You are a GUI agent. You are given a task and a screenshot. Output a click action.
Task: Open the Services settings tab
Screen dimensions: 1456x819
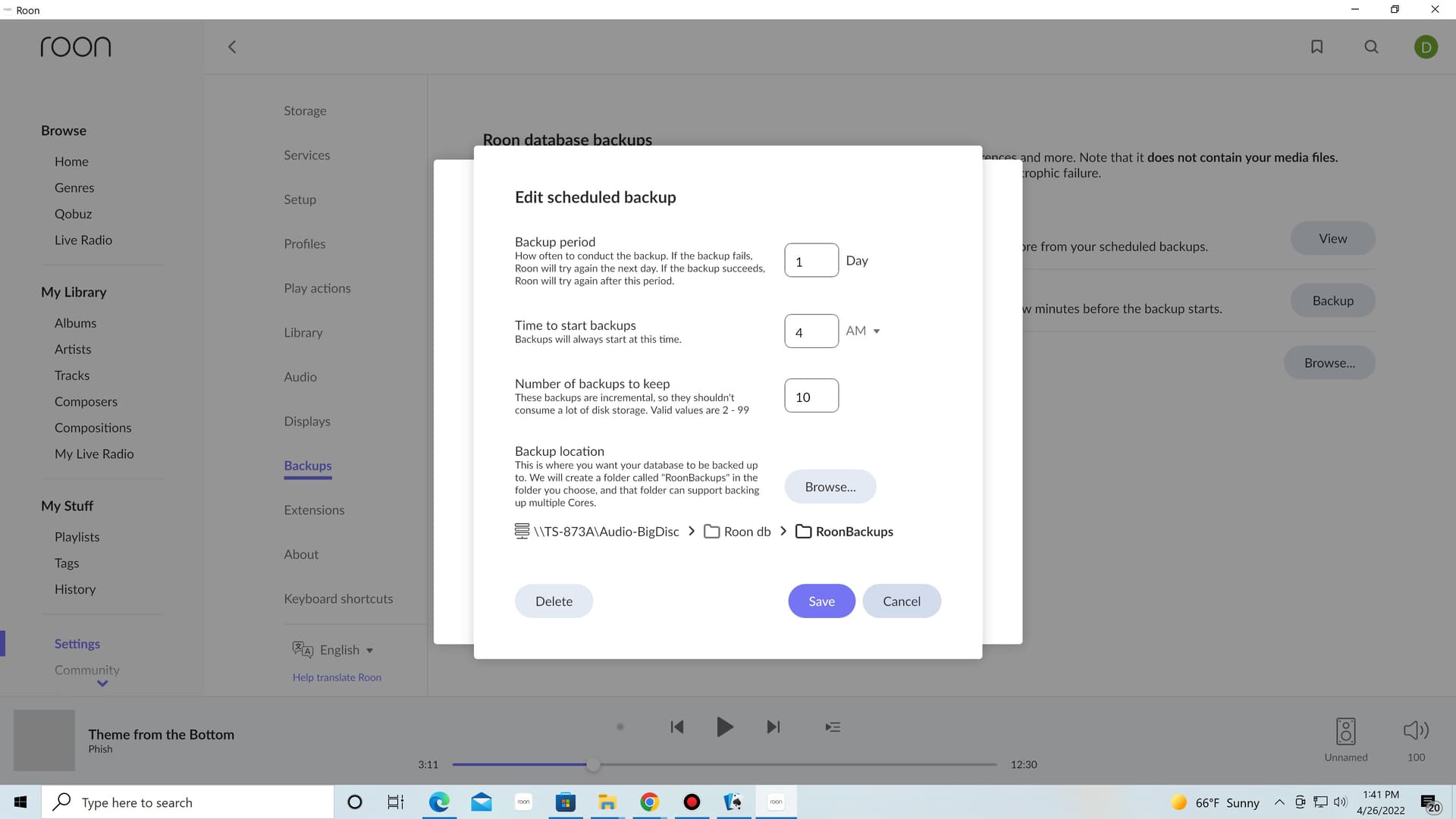[x=306, y=155]
